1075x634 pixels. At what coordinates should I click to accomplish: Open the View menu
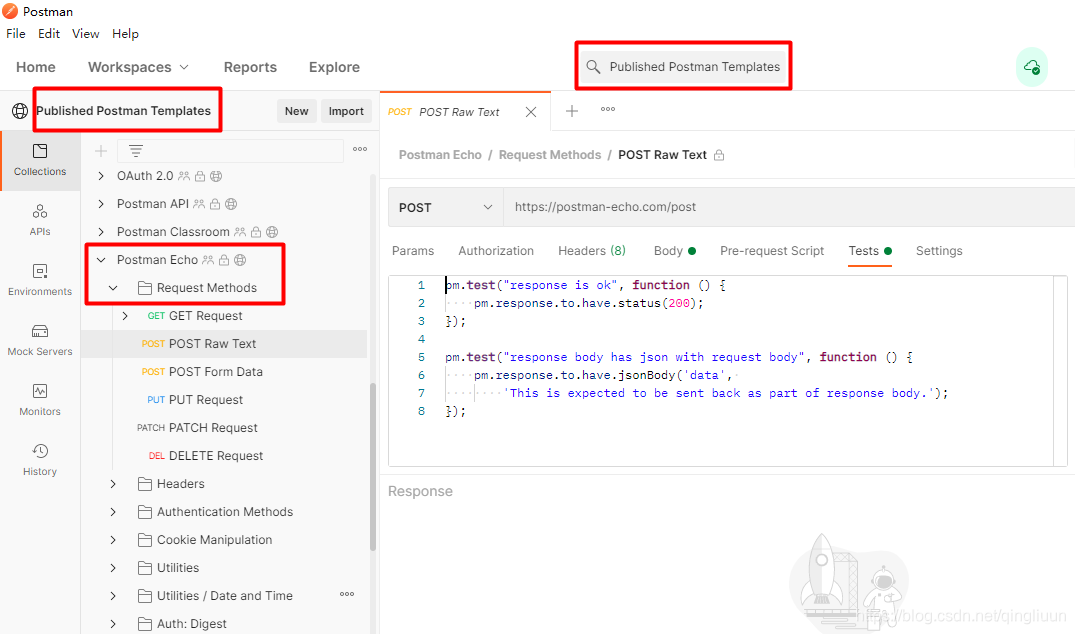click(86, 34)
